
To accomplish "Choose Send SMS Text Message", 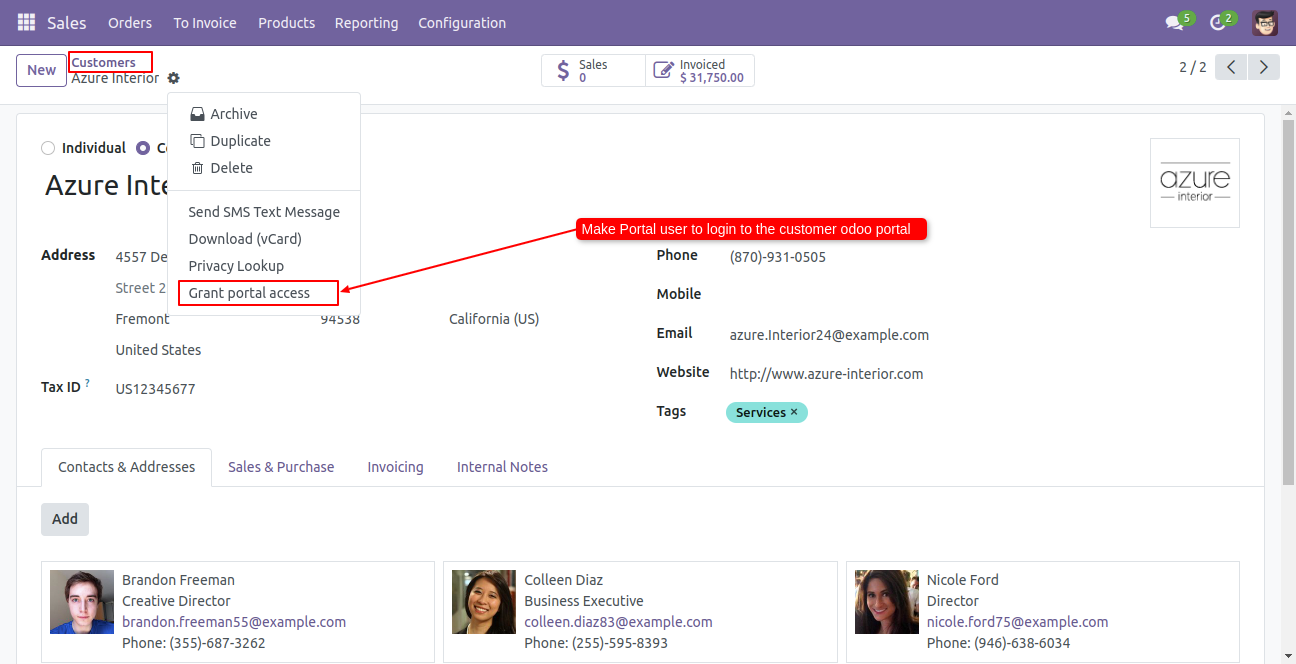I will click(x=264, y=212).
